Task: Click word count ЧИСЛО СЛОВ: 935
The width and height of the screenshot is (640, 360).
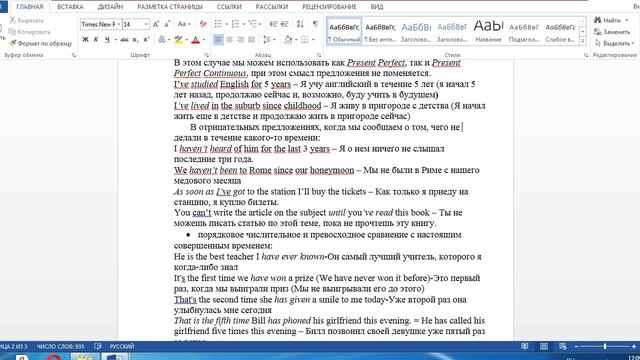Action: (x=60, y=346)
